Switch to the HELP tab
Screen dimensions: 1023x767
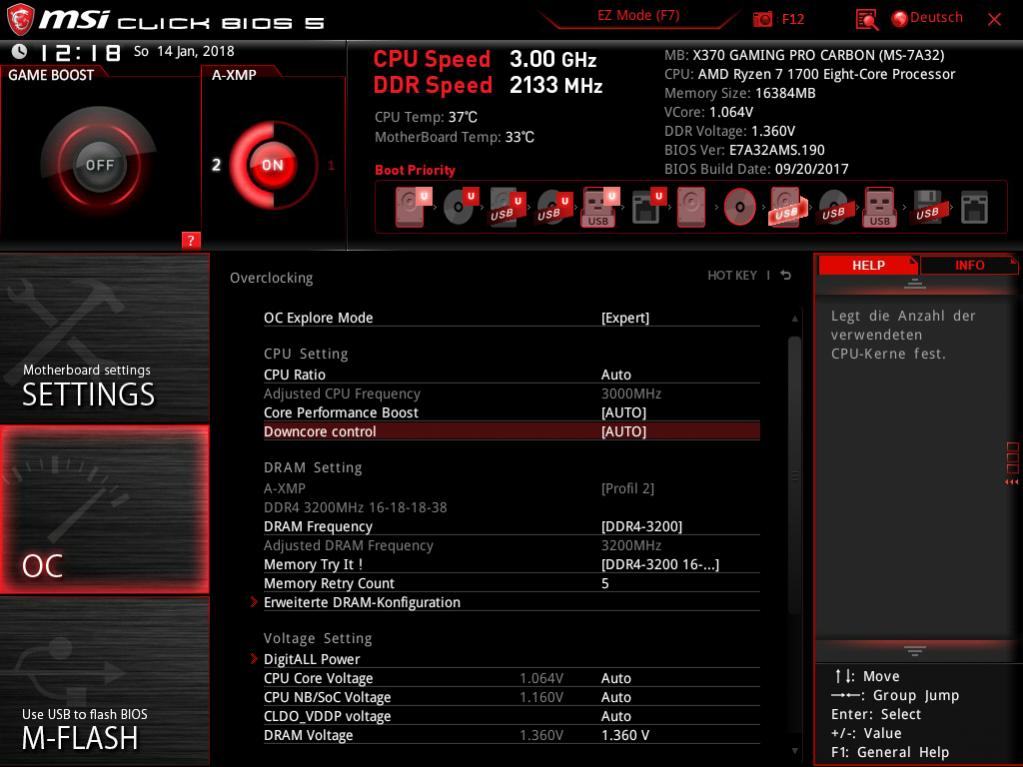[x=868, y=265]
